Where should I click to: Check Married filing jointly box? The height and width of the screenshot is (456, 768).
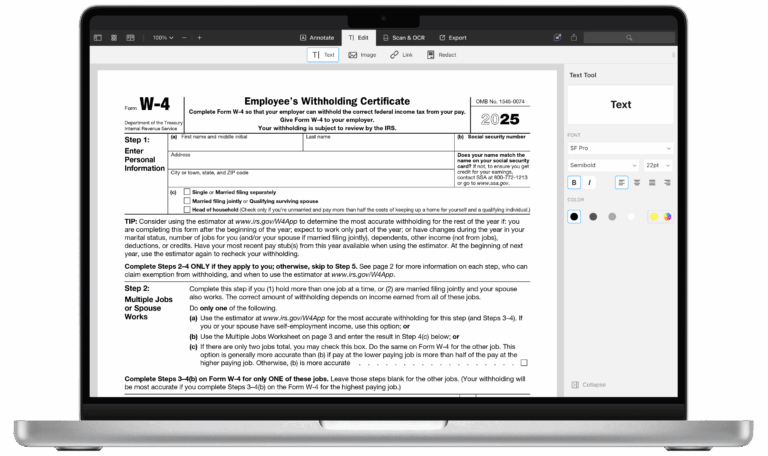click(187, 201)
